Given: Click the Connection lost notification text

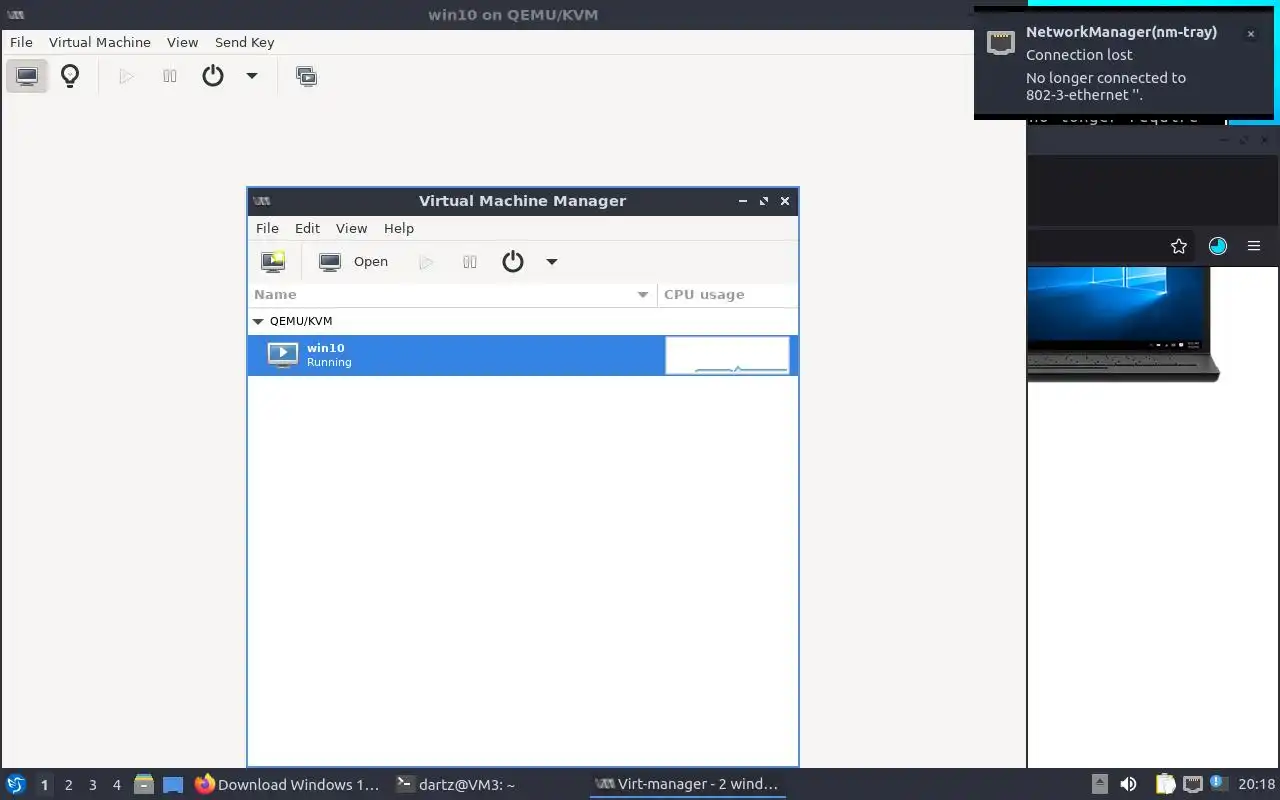Looking at the screenshot, I should [x=1079, y=55].
